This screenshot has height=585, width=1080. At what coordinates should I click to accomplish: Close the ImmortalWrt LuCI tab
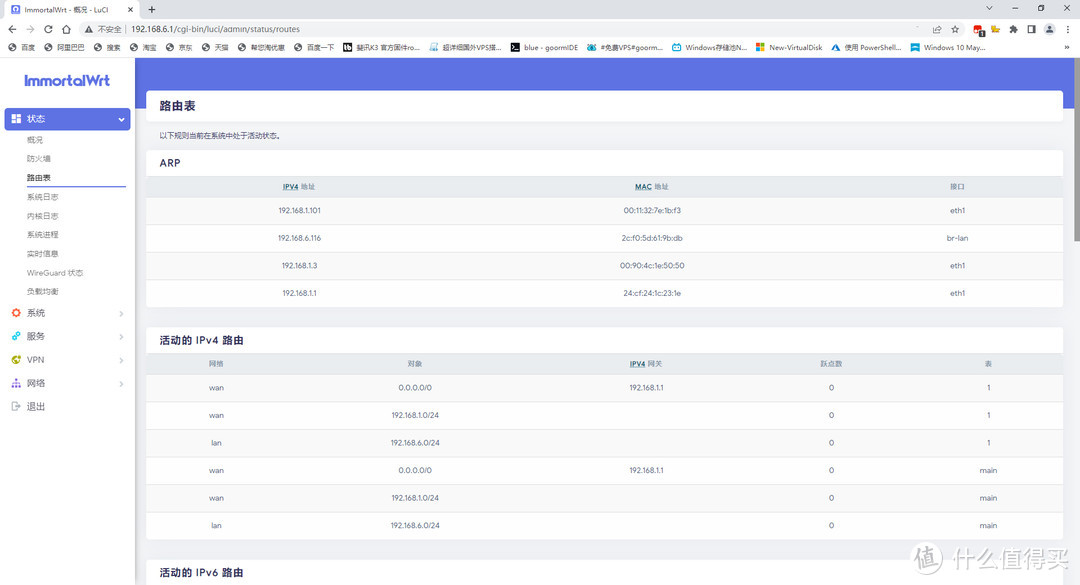click(130, 10)
